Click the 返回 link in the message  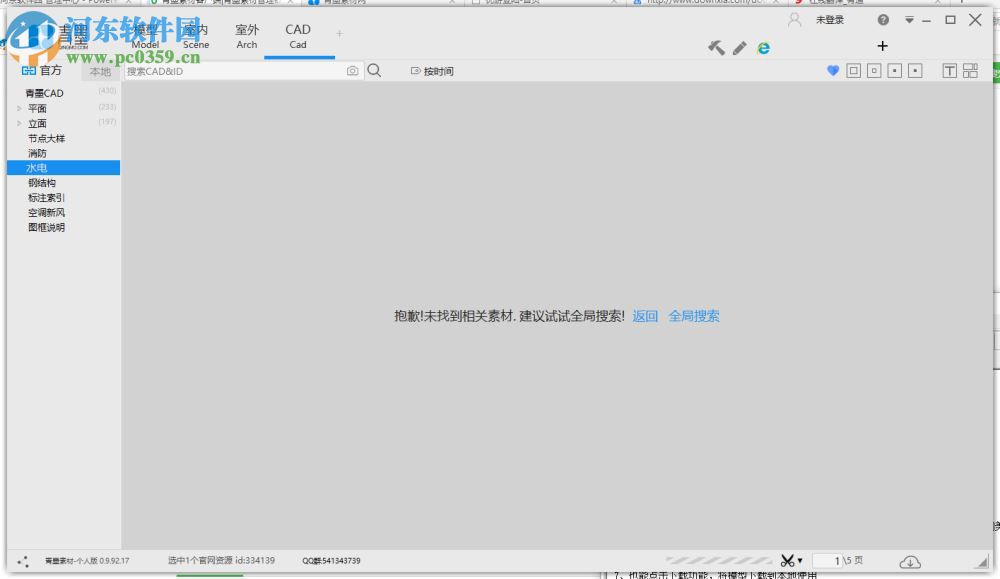click(645, 315)
